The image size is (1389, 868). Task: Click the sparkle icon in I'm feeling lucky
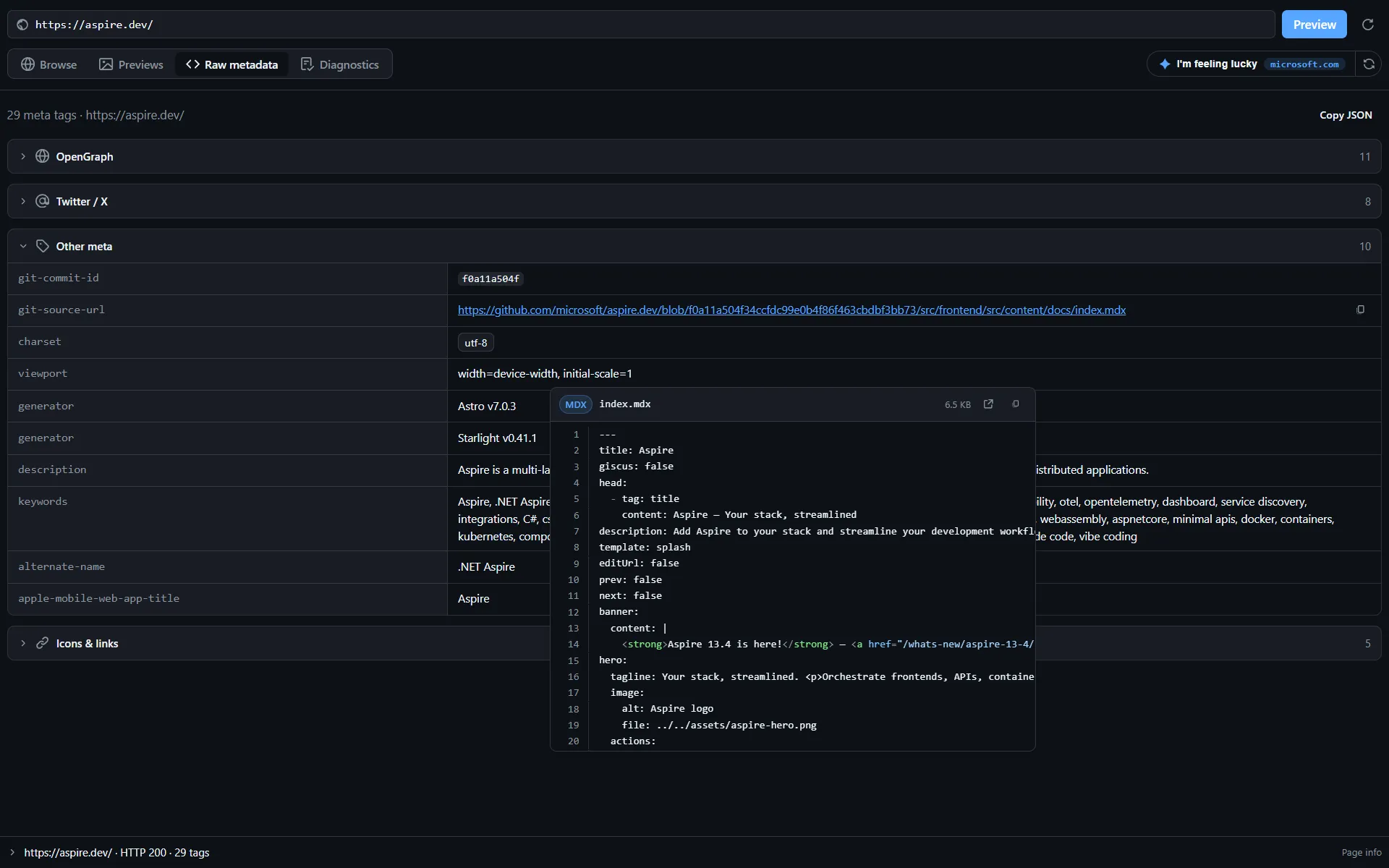click(1164, 64)
